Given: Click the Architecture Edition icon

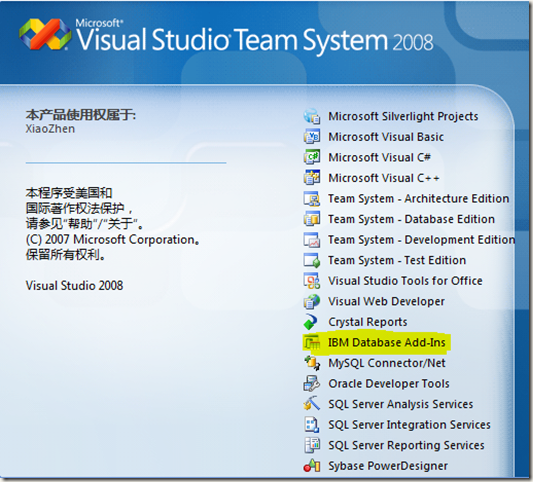Looking at the screenshot, I should point(312,199).
